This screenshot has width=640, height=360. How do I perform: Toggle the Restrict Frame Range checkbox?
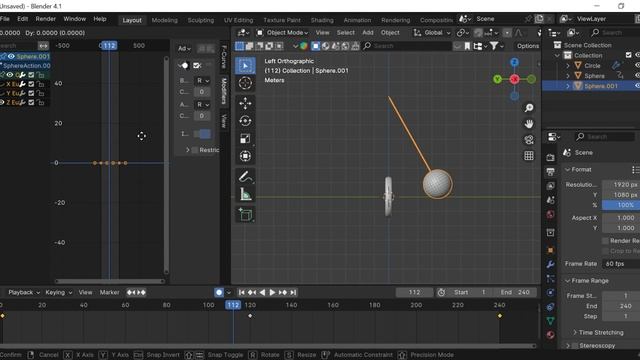[x=195, y=150]
